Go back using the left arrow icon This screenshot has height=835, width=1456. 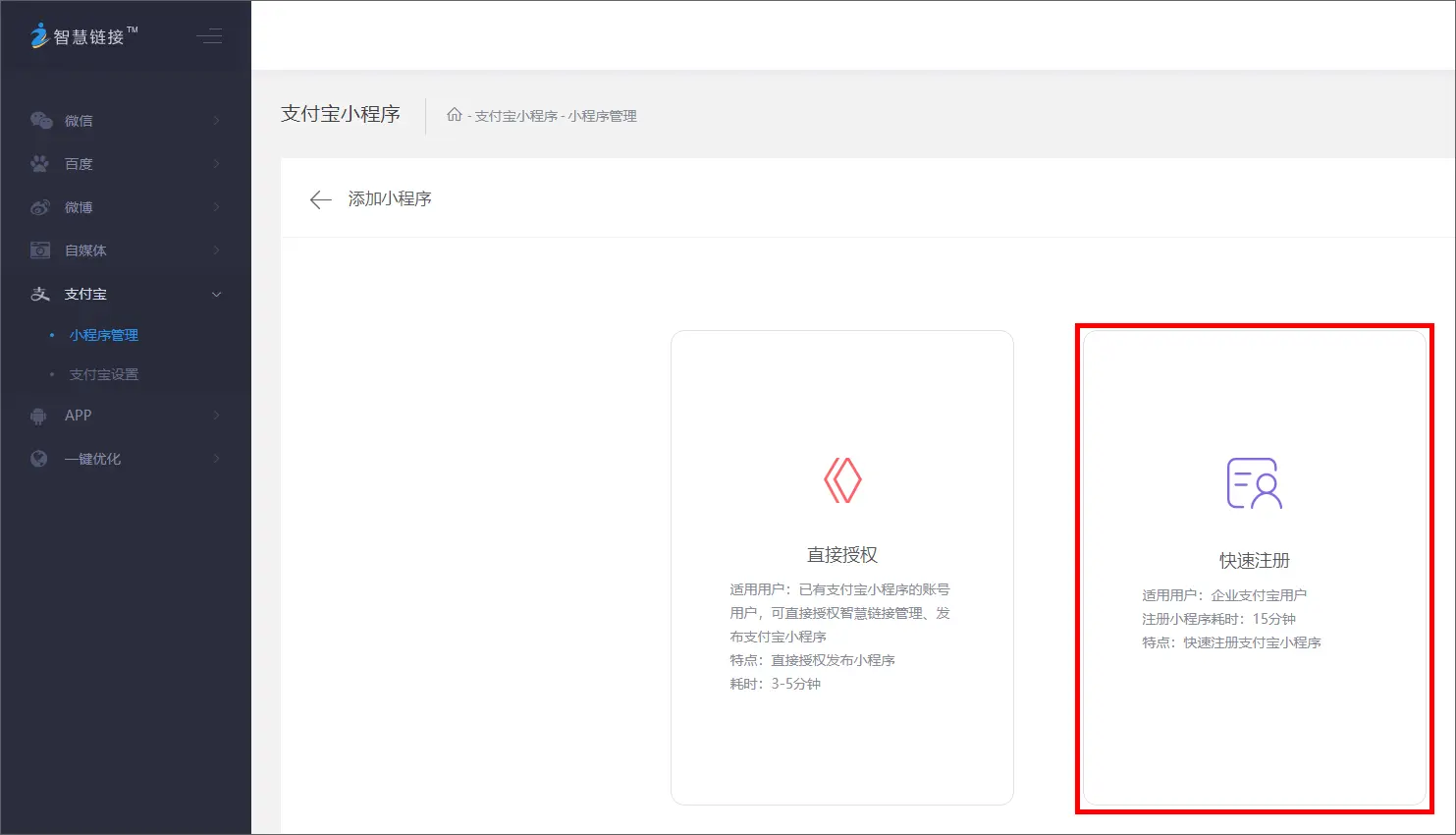(320, 199)
